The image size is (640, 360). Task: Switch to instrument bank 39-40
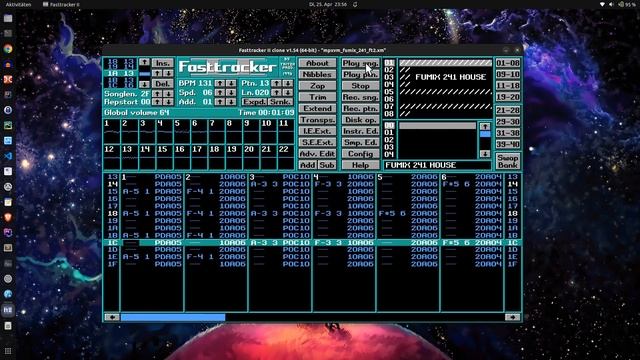tap(508, 144)
